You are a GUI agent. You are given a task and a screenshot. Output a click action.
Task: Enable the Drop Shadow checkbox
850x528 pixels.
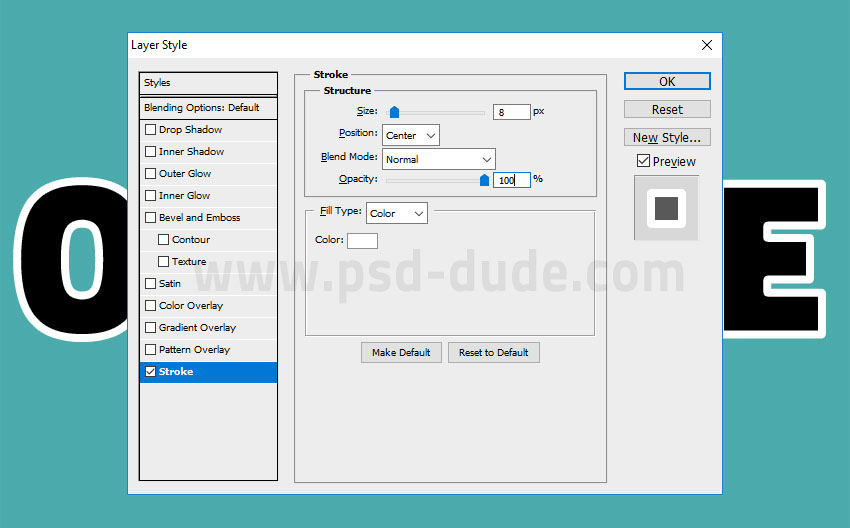click(151, 130)
